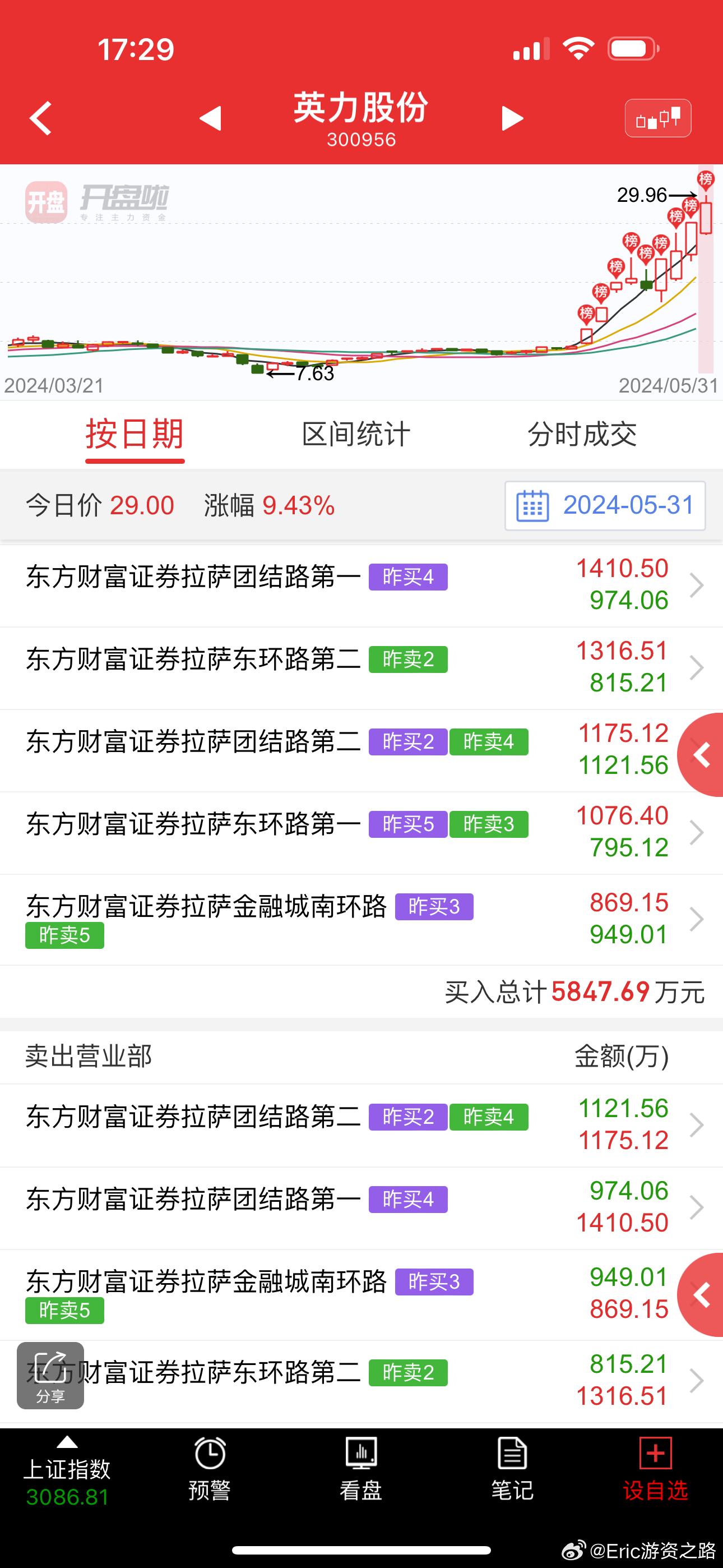Expand the 上证指数 index bar
723x1568 pixels.
point(67,1473)
